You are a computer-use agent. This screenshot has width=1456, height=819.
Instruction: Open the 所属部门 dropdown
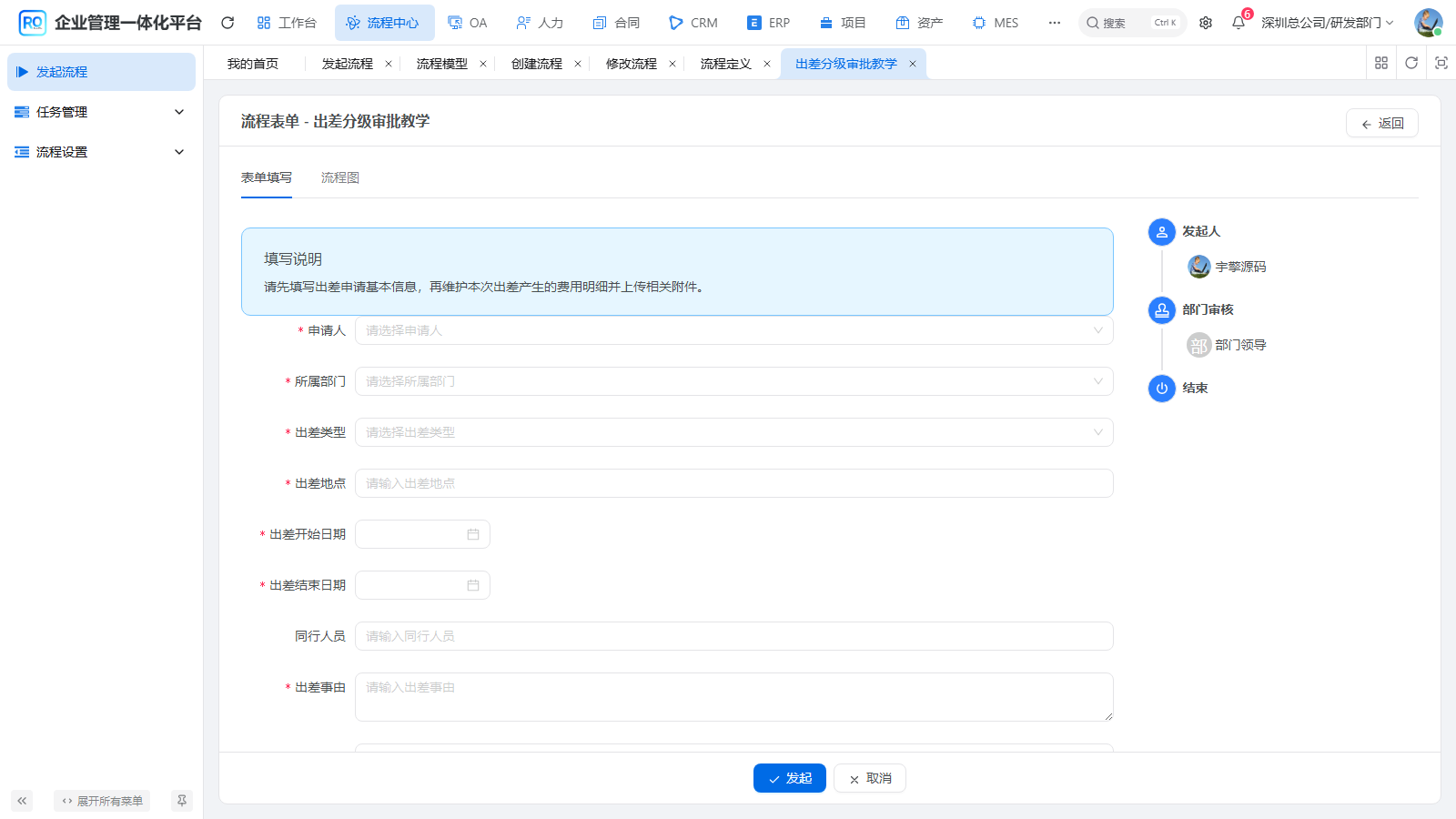734,381
